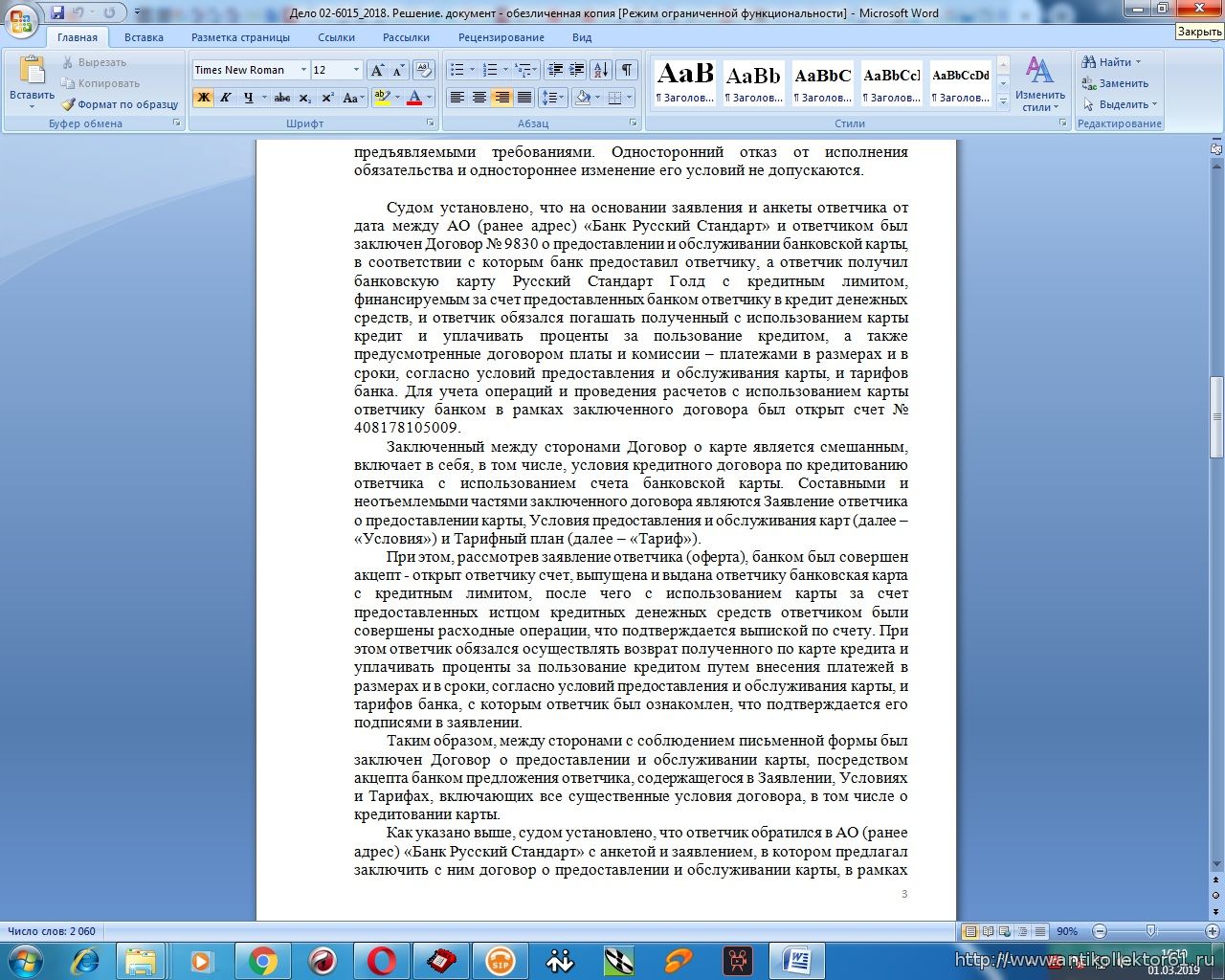This screenshot has width=1225, height=980.
Task: Click the Clear Formatting icon
Action: click(425, 70)
